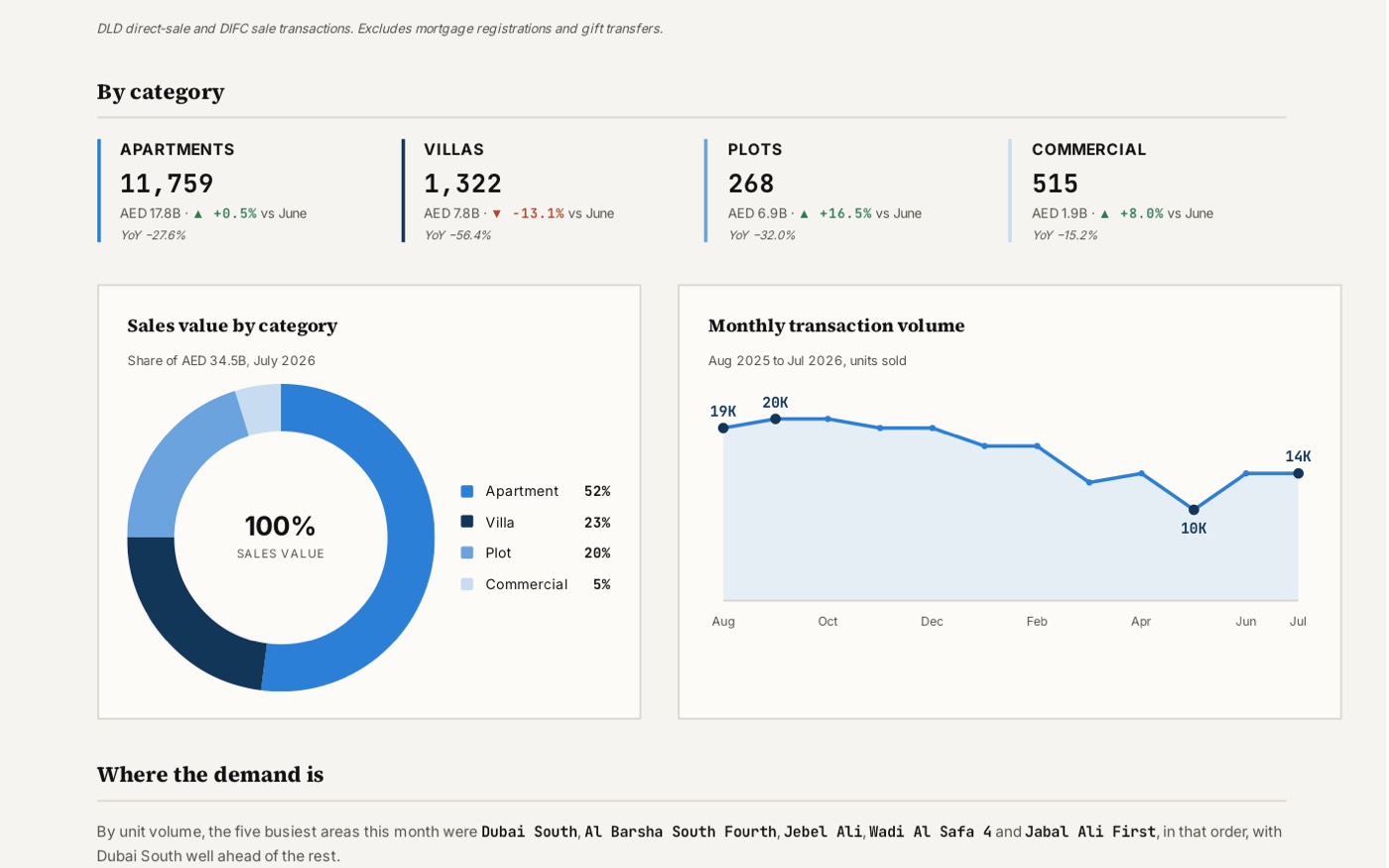
Task: Click the pale Commercial donut segment
Action: (x=260, y=409)
